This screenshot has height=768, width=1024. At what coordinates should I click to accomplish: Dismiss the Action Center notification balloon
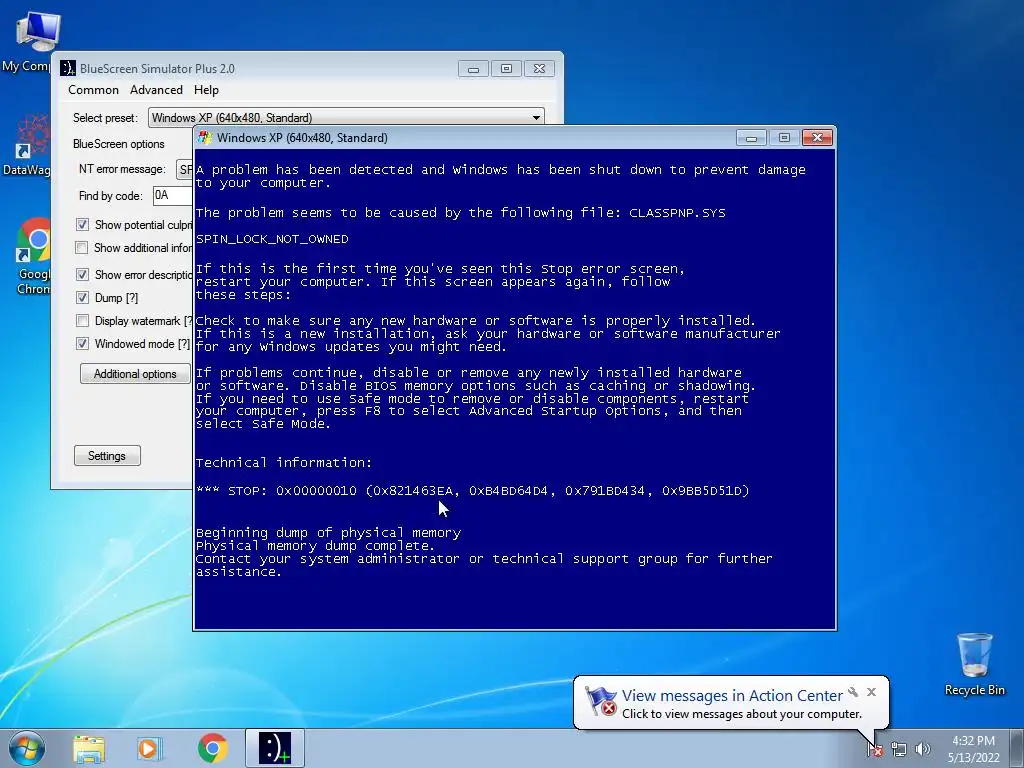click(871, 692)
